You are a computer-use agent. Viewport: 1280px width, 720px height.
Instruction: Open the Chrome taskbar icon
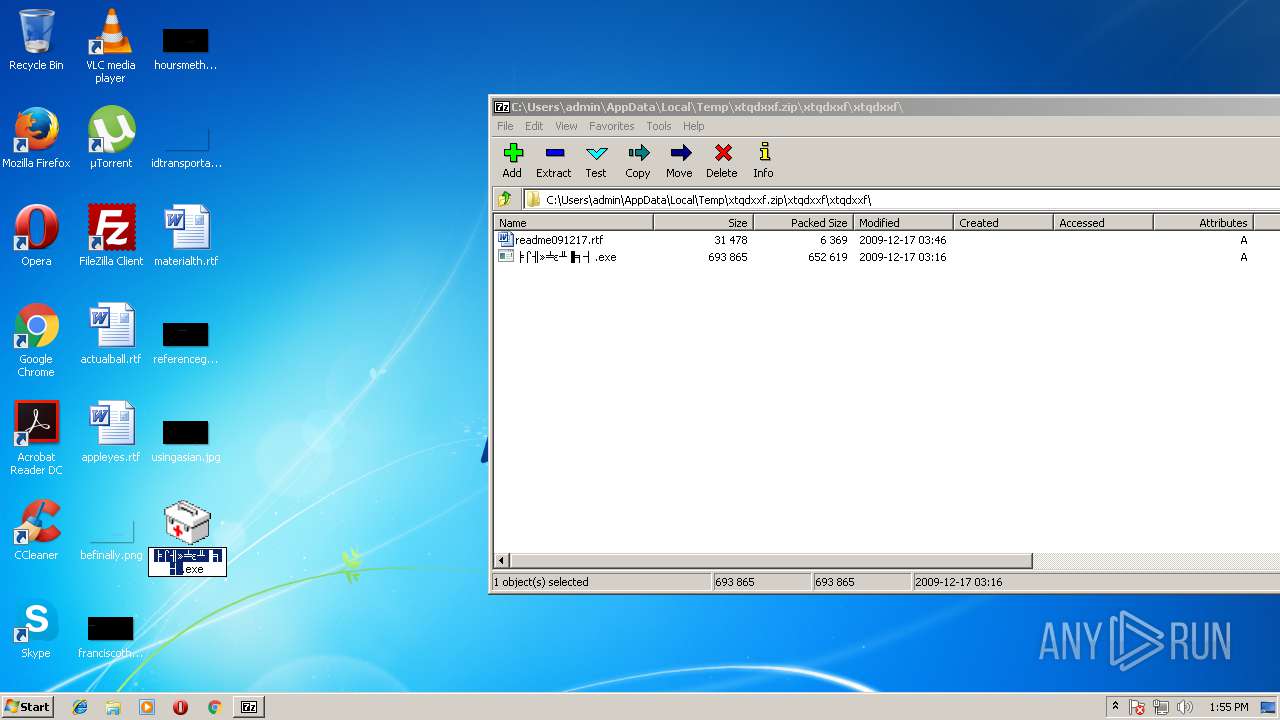(x=214, y=707)
